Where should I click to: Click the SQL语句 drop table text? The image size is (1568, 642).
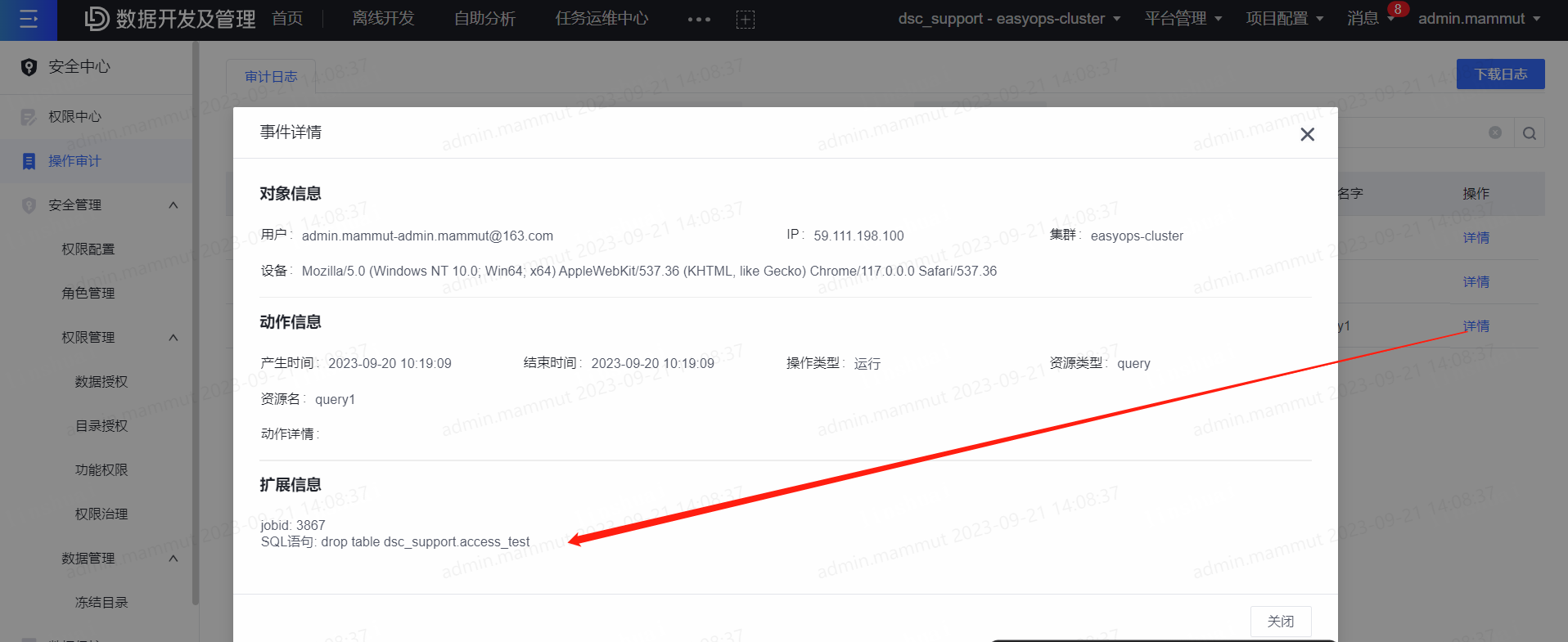(x=395, y=542)
